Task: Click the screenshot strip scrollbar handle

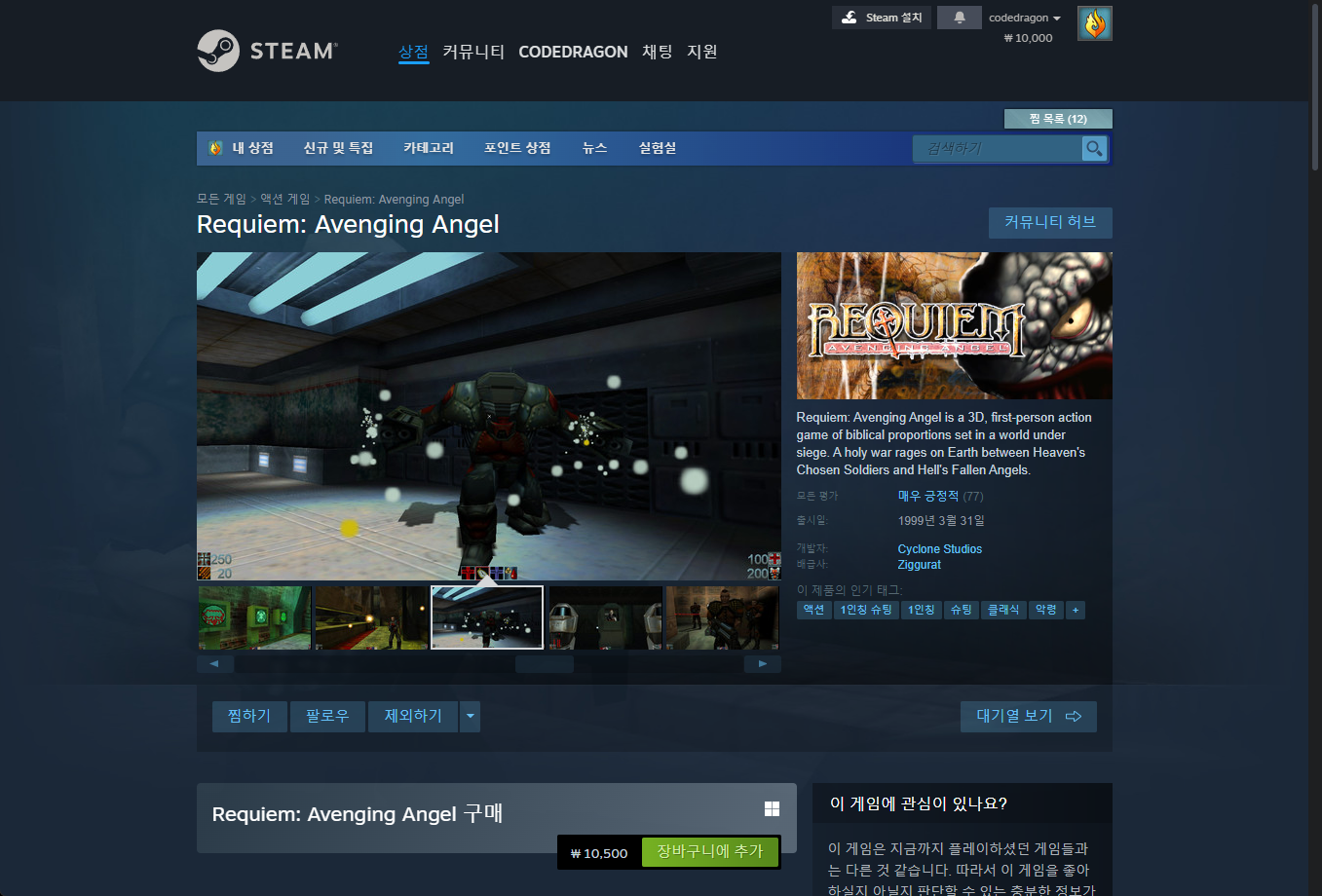Action: 545,664
